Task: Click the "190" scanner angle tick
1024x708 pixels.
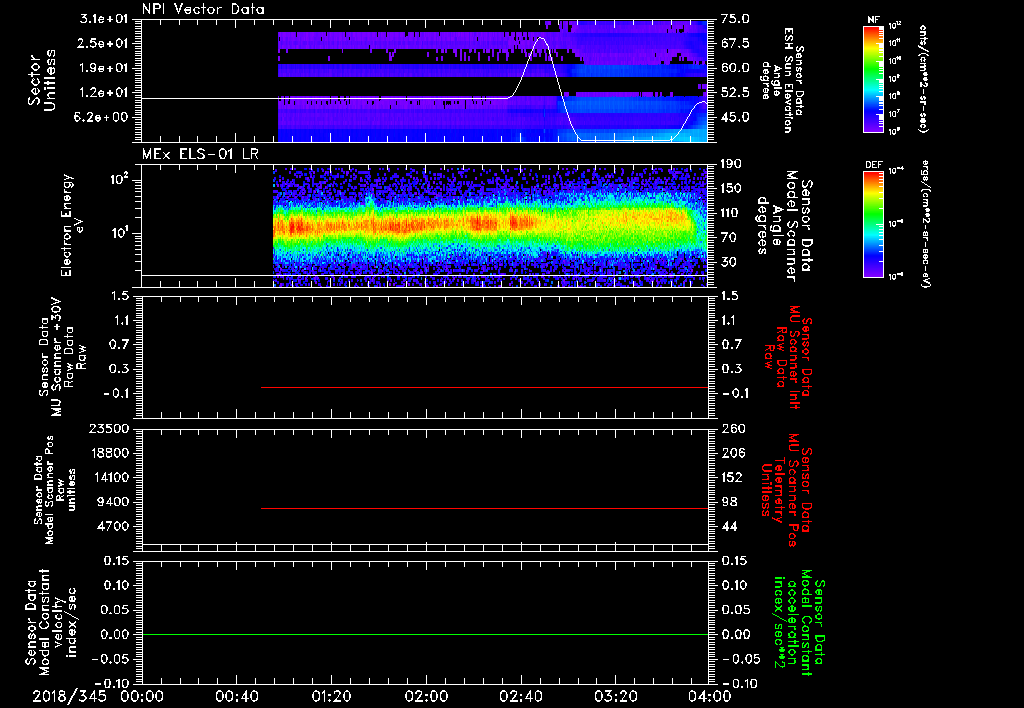Action: [731, 164]
